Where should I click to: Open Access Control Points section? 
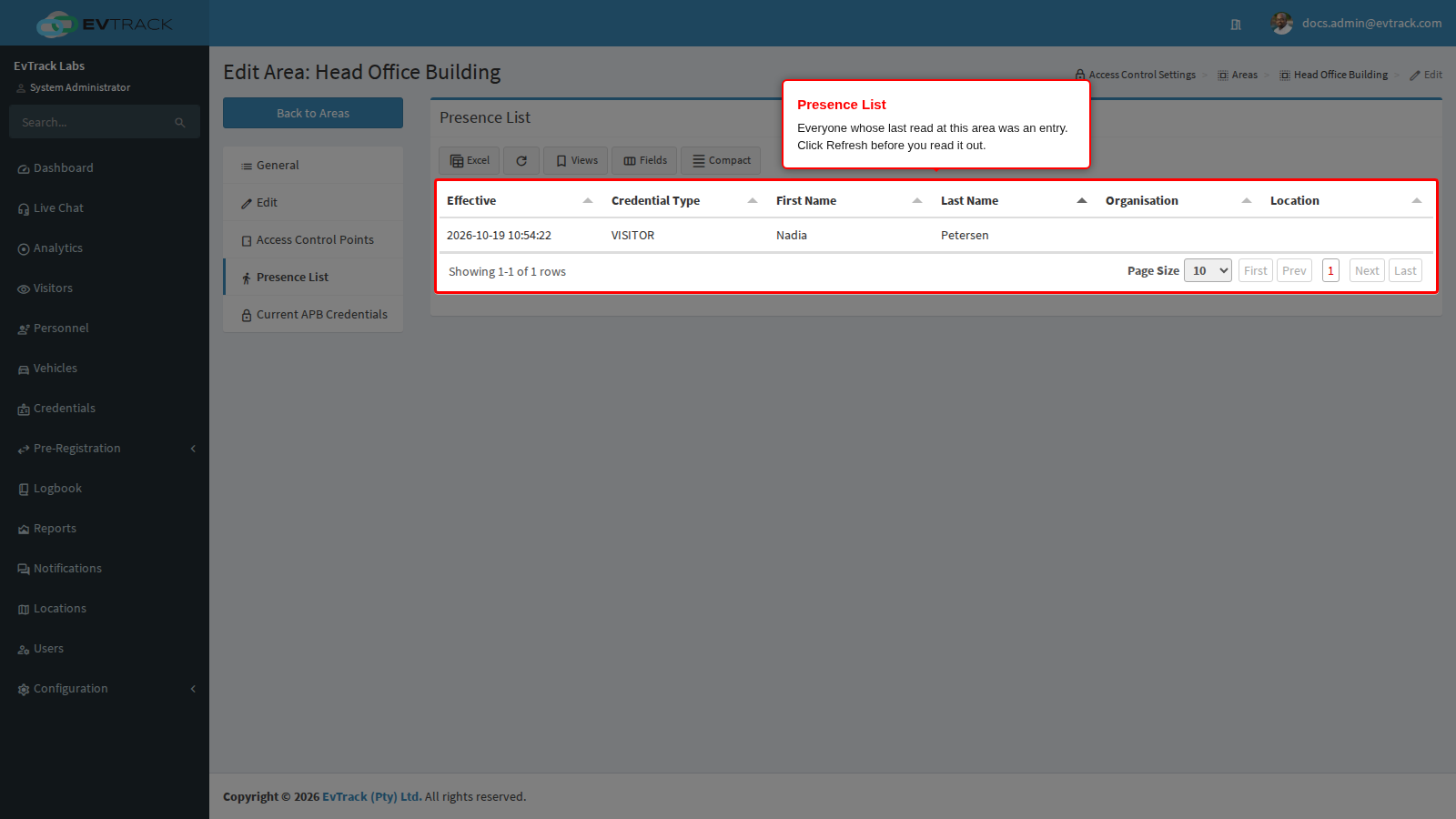(313, 240)
